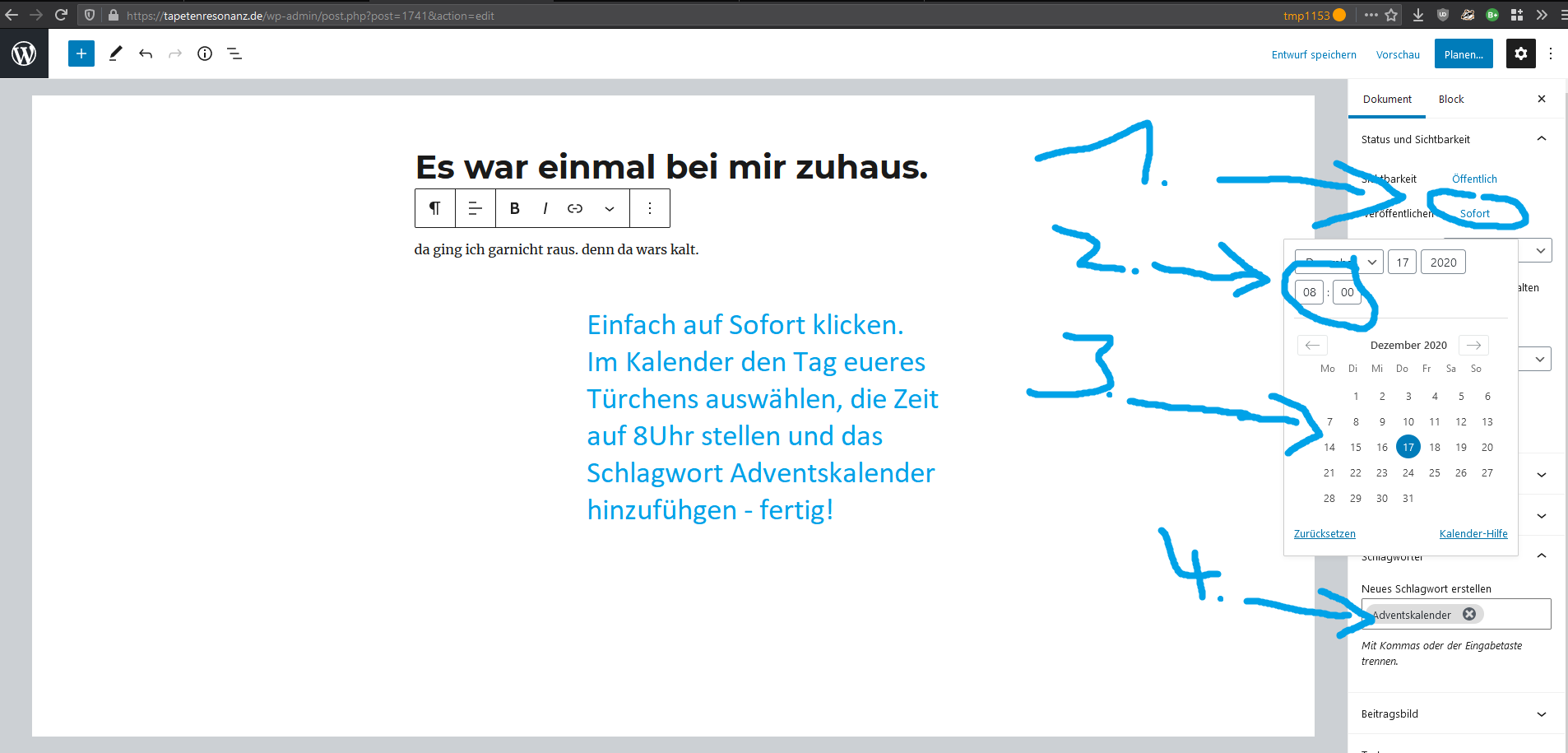Image resolution: width=1568 pixels, height=753 pixels.
Task: Open the month dropdown in date picker
Action: 1338,262
